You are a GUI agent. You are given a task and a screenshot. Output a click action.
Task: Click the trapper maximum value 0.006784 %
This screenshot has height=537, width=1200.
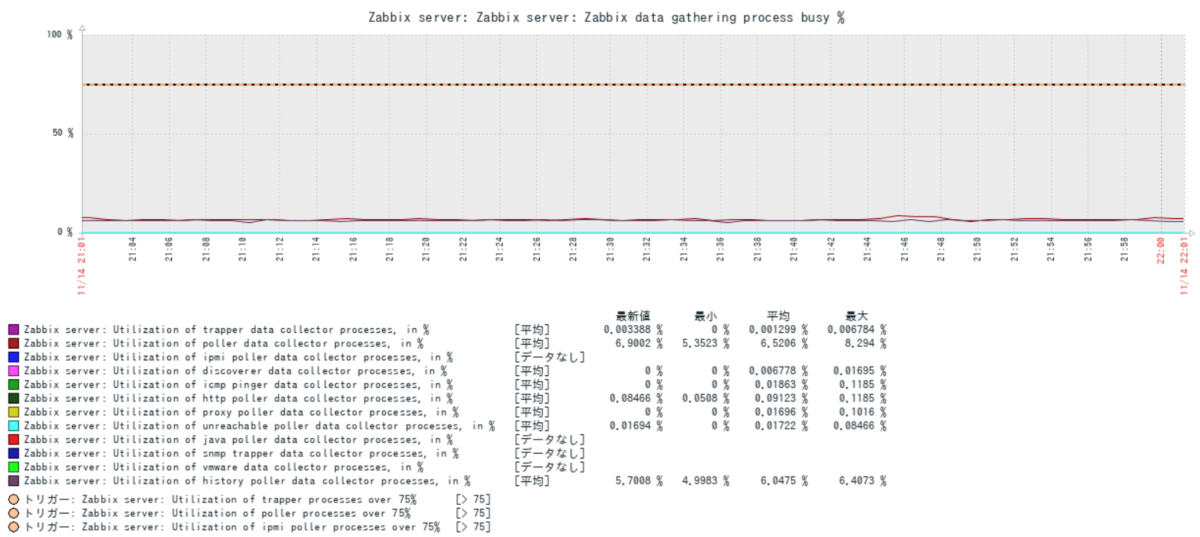(857, 329)
